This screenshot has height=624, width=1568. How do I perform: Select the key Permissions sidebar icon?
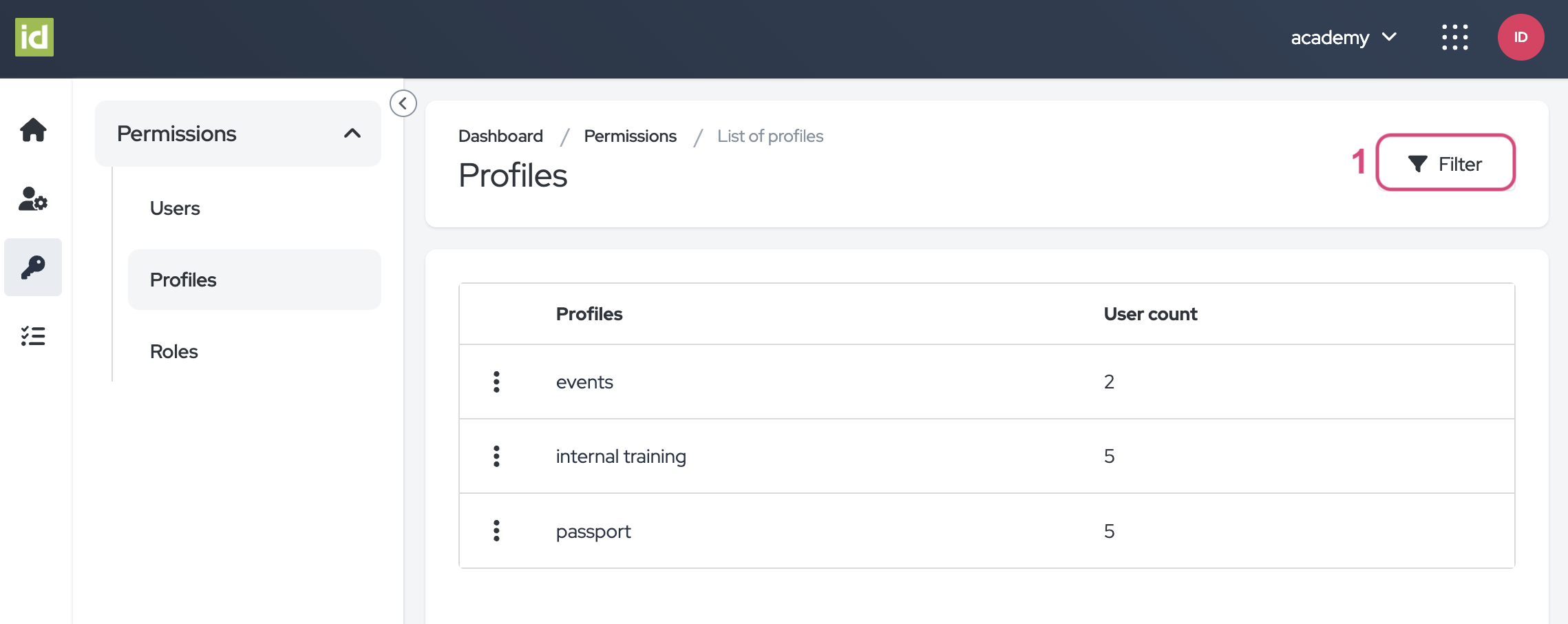pyautogui.click(x=33, y=267)
